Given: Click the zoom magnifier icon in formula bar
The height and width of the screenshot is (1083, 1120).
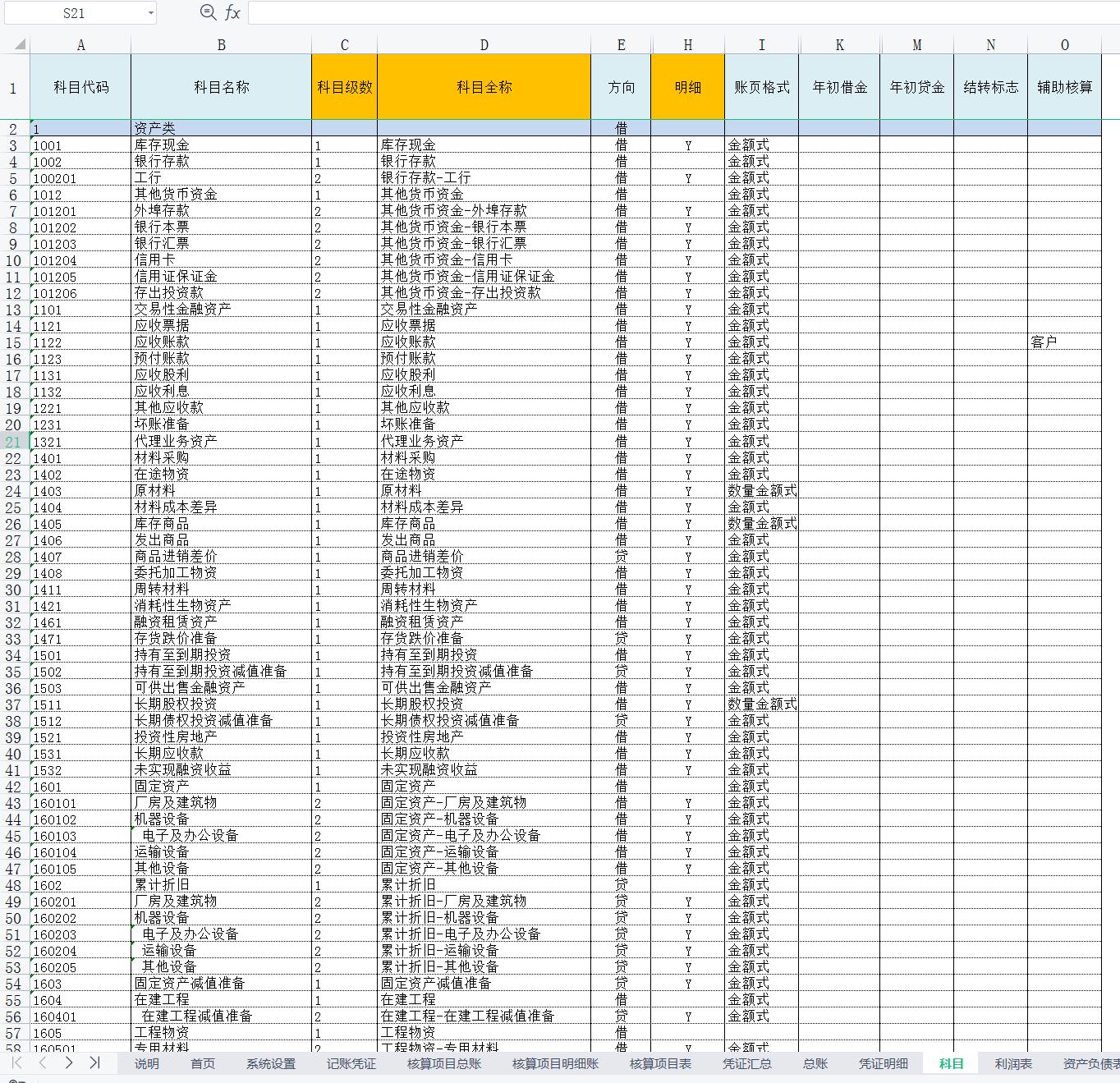Looking at the screenshot, I should [x=208, y=12].
